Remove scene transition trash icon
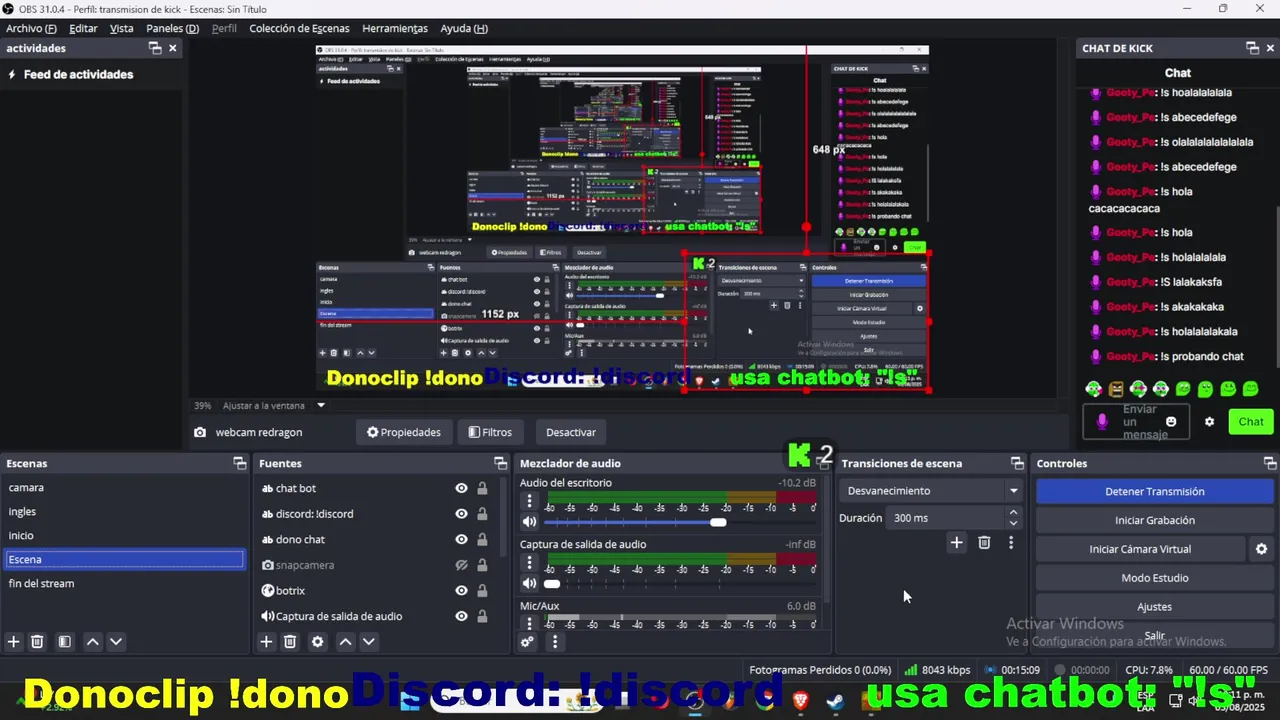Screen dimensions: 1280x720 984,543
